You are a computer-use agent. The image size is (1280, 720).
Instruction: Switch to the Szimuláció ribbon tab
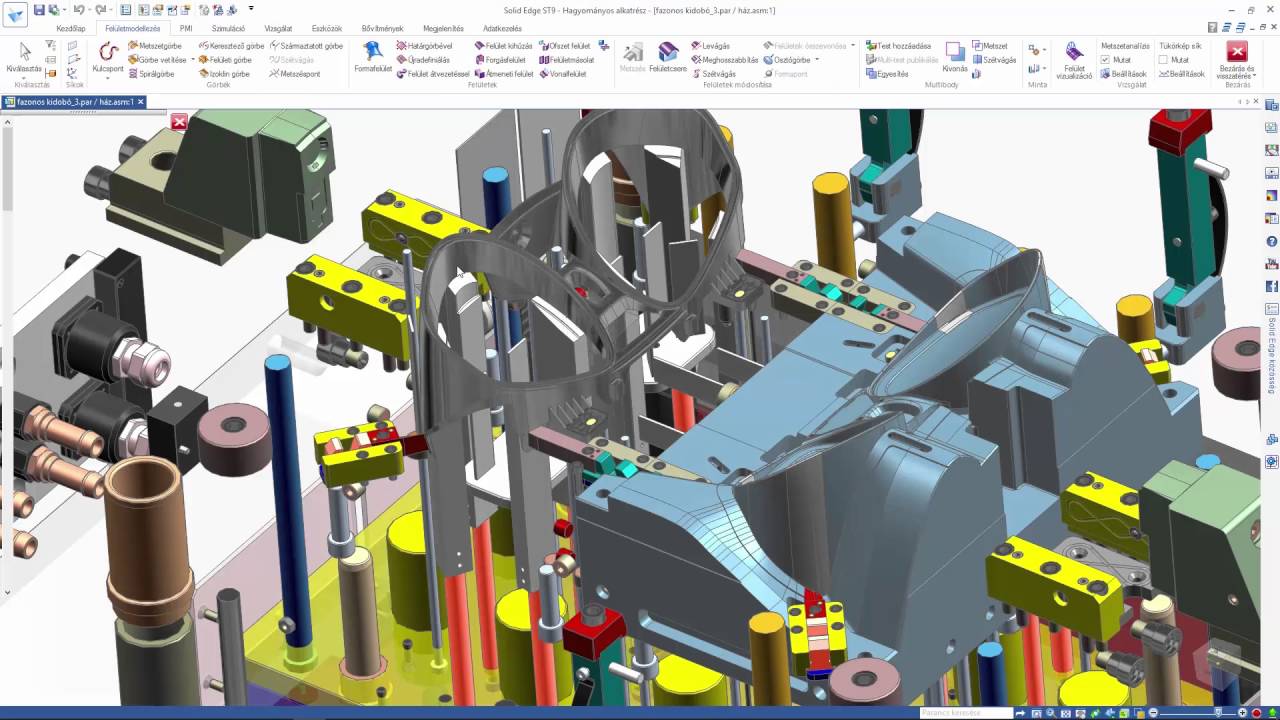click(x=228, y=29)
